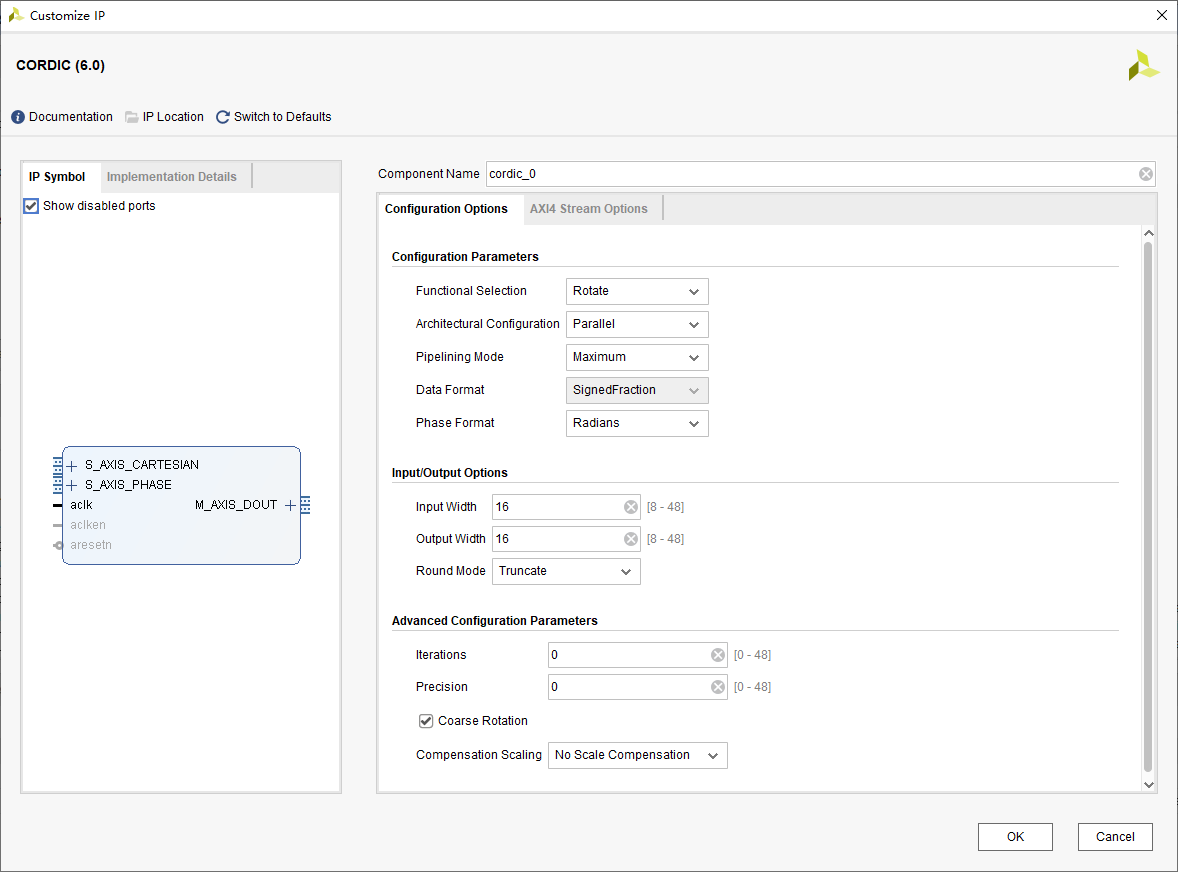1178x872 pixels.
Task: Click the OK button
Action: pyautogui.click(x=1015, y=837)
